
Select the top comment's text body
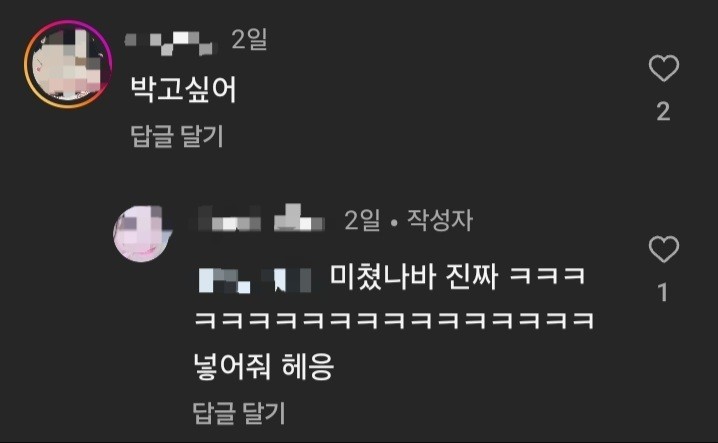click(184, 89)
